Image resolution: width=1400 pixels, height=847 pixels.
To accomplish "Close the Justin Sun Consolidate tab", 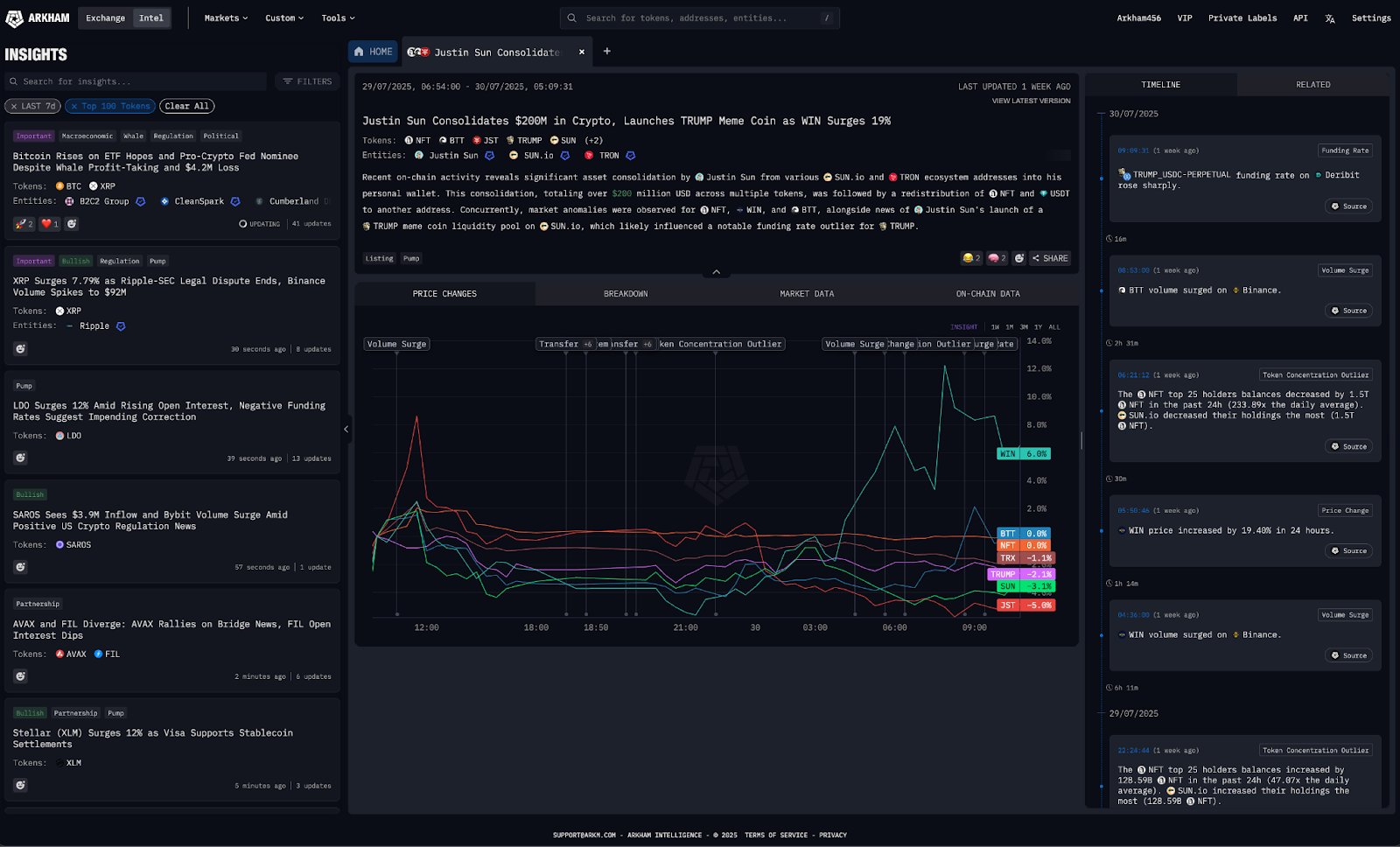I will 582,52.
